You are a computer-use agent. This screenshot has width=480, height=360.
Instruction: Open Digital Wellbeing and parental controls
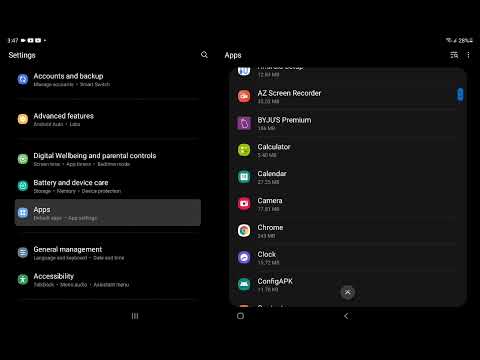click(x=108, y=159)
